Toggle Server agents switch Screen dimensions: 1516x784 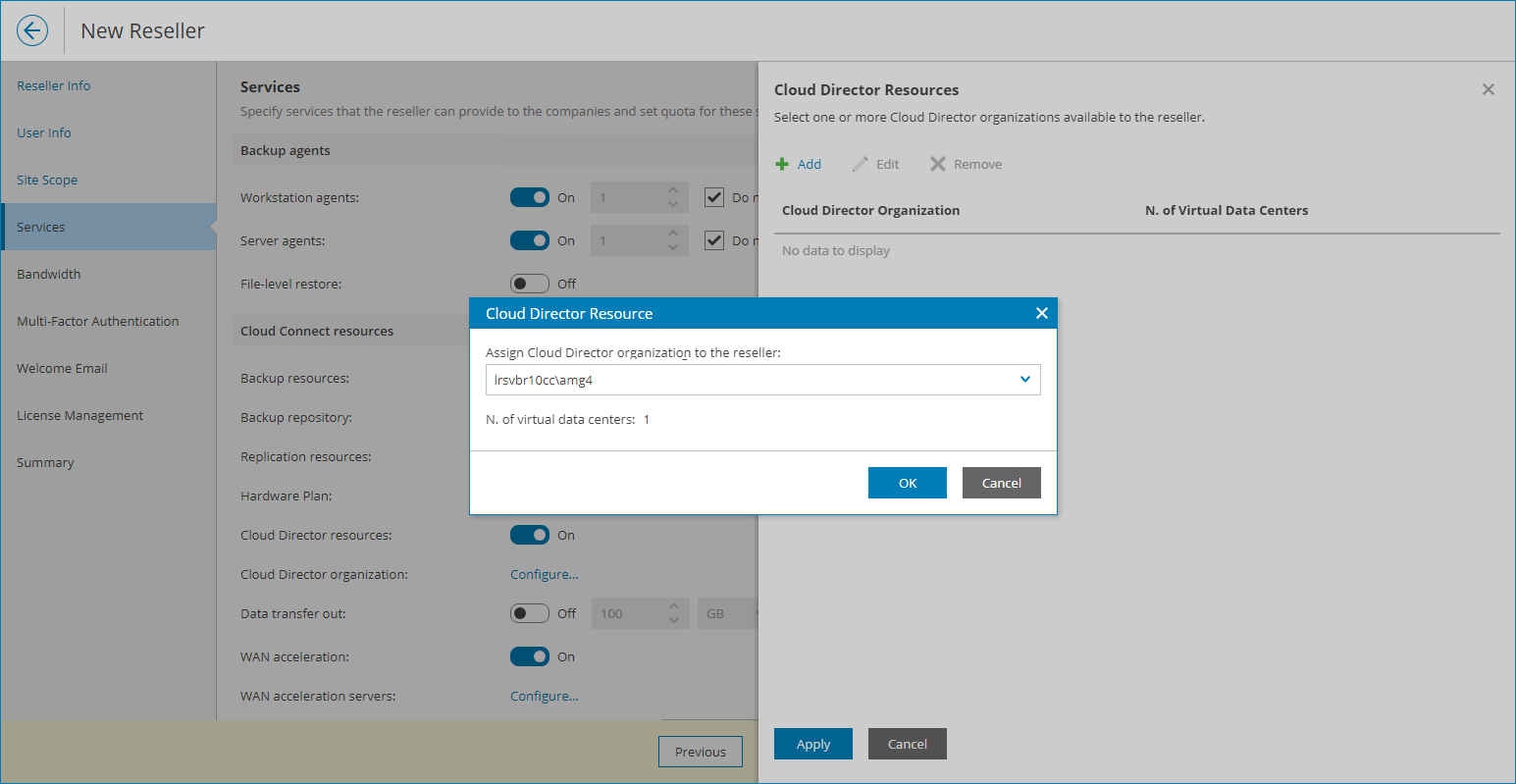tap(530, 240)
